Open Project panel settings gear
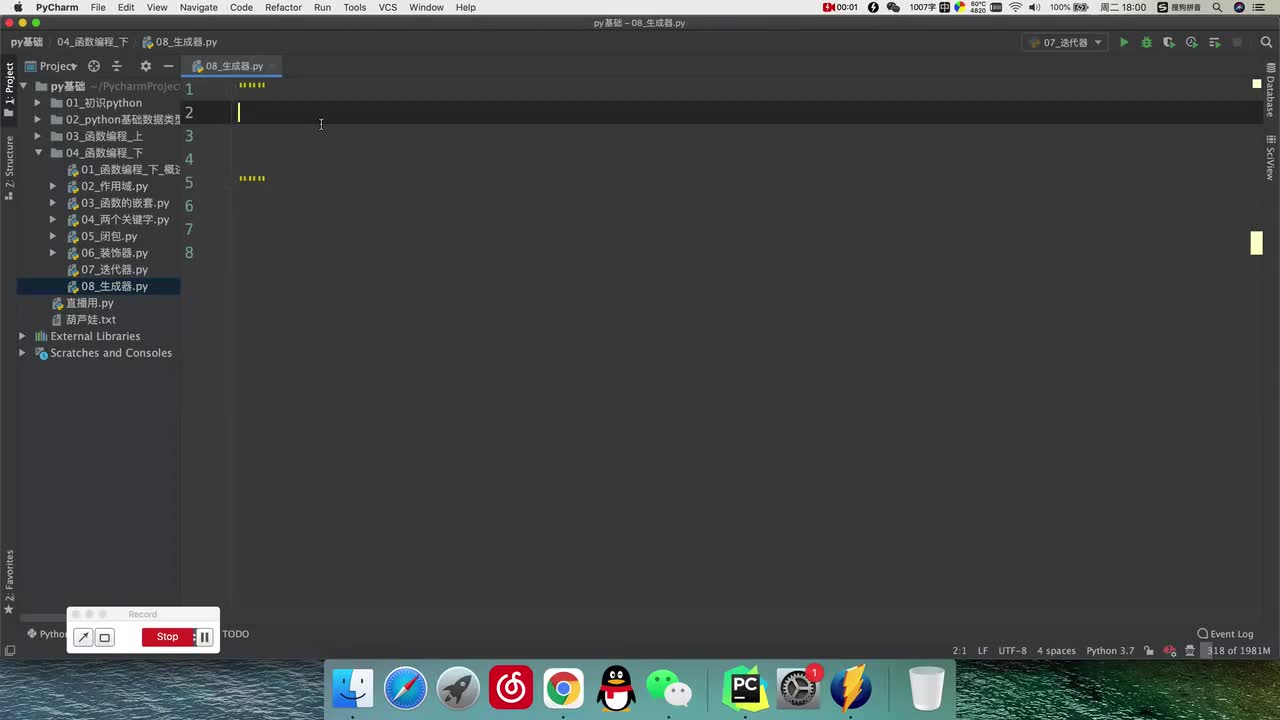This screenshot has width=1280, height=720. click(x=145, y=66)
